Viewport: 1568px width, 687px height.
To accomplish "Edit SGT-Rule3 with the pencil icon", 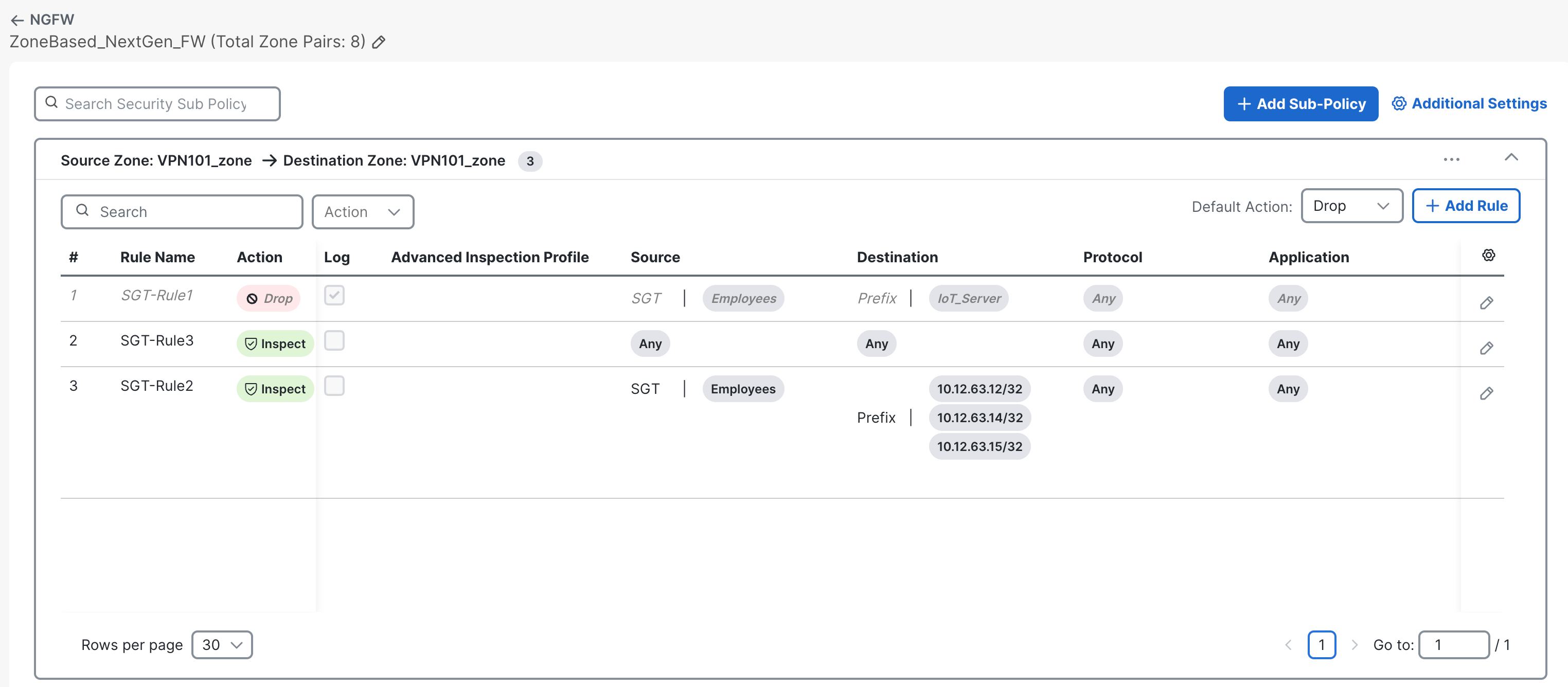I will (x=1486, y=348).
